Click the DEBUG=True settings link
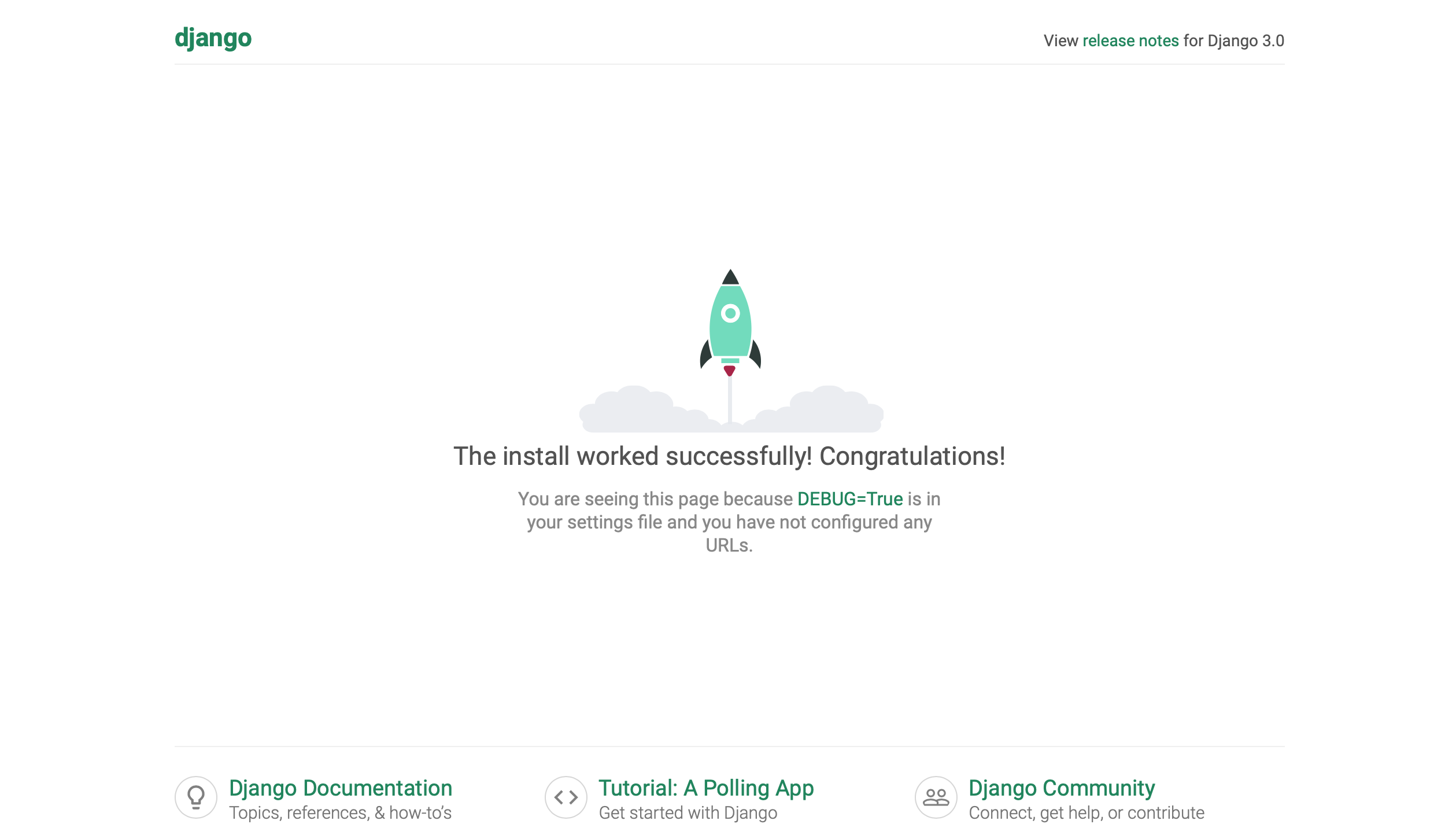1456x828 pixels. click(849, 498)
